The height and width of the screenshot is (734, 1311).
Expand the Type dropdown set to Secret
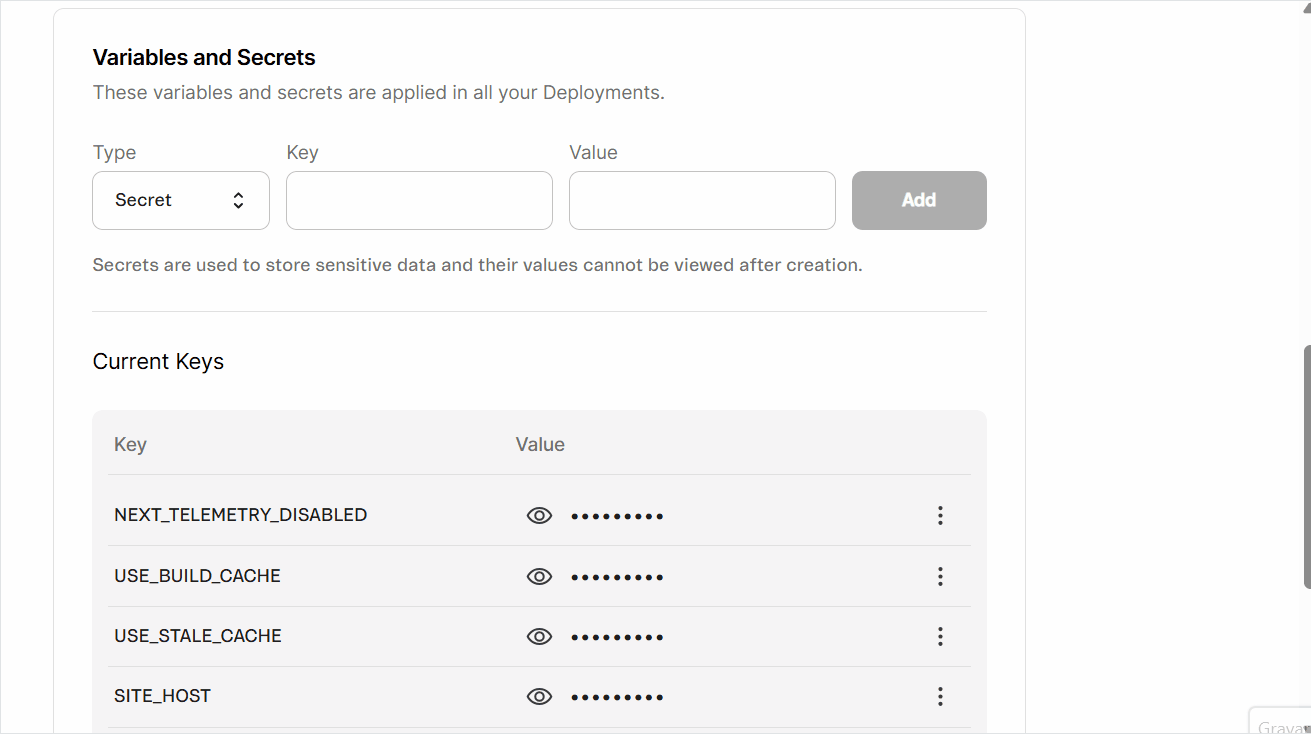point(180,200)
